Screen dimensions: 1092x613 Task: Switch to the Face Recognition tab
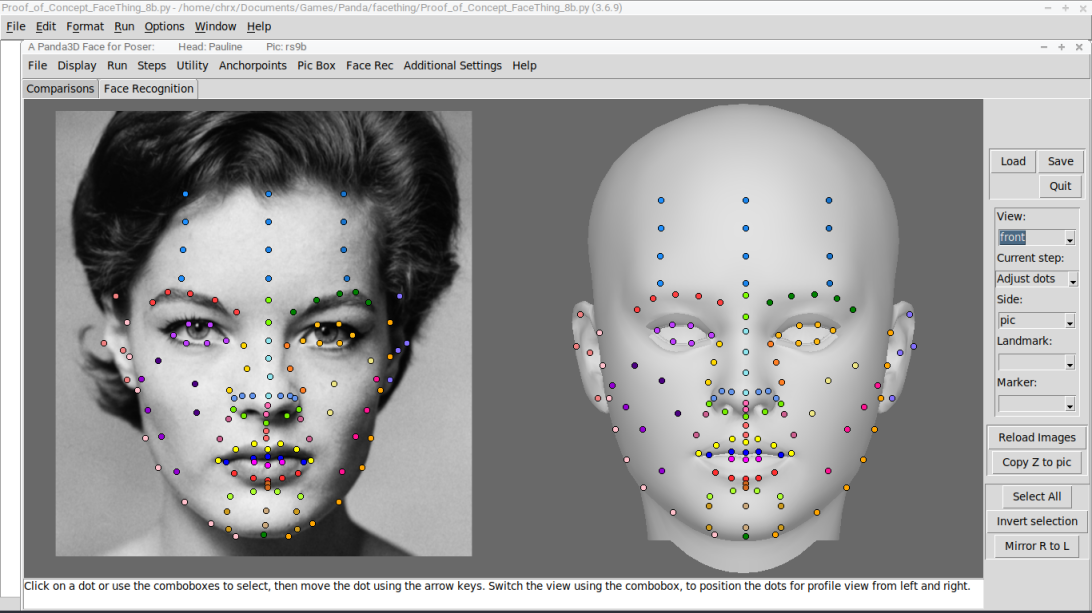tap(148, 88)
